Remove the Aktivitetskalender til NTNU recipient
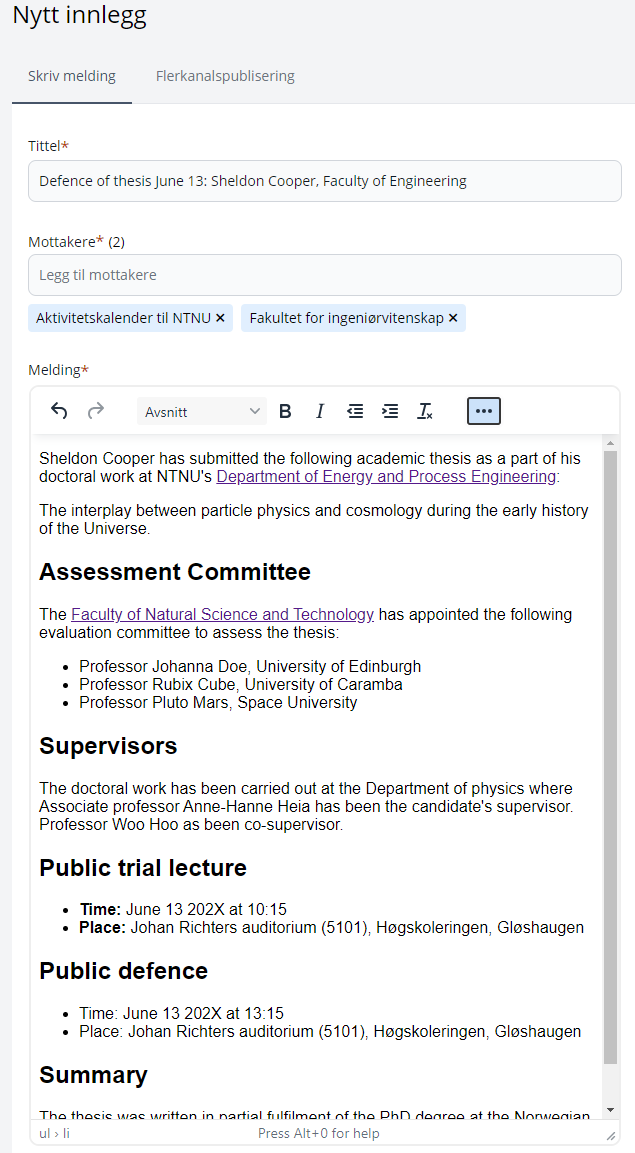635x1153 pixels. (220, 318)
